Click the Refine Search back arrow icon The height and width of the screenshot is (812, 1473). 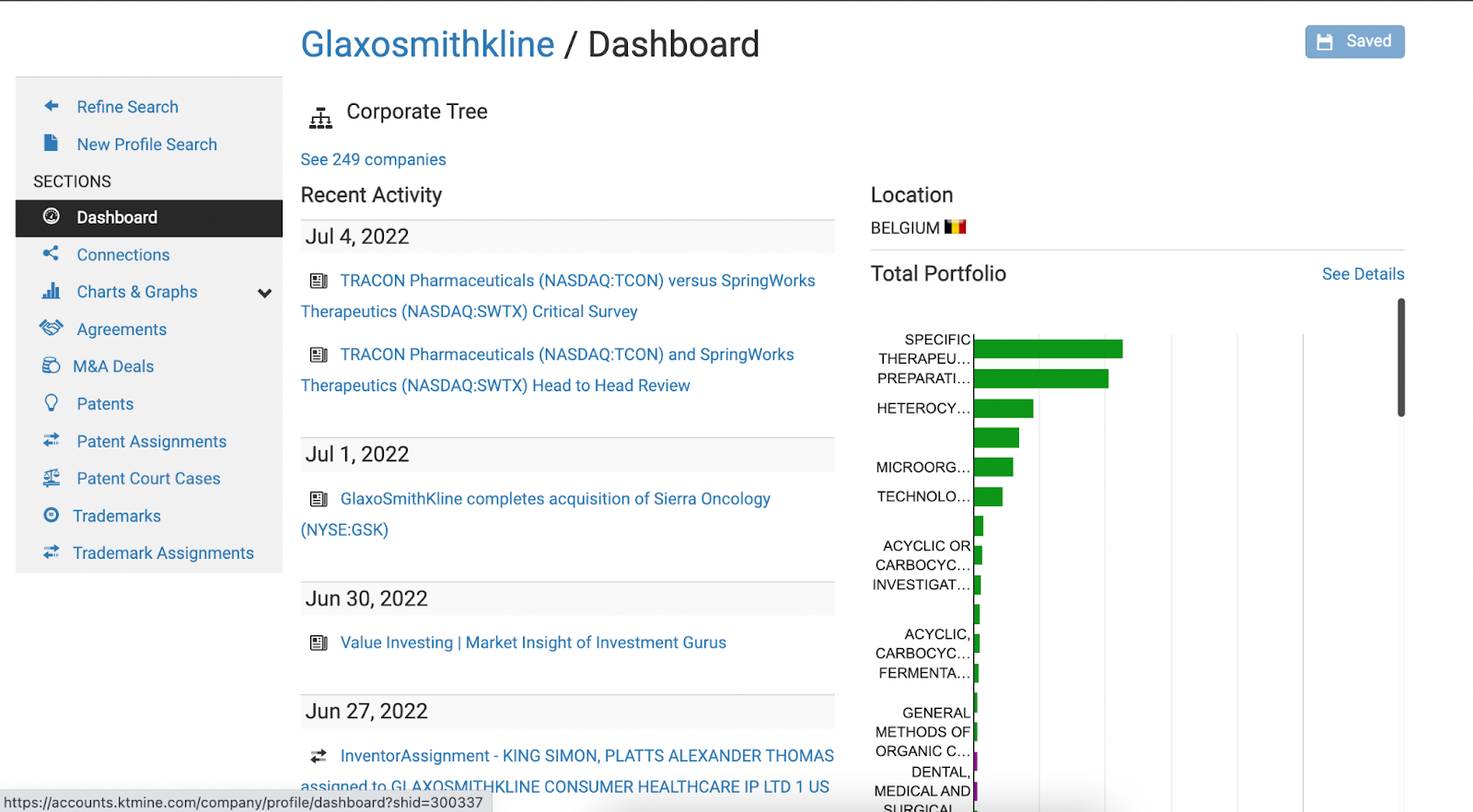[52, 106]
